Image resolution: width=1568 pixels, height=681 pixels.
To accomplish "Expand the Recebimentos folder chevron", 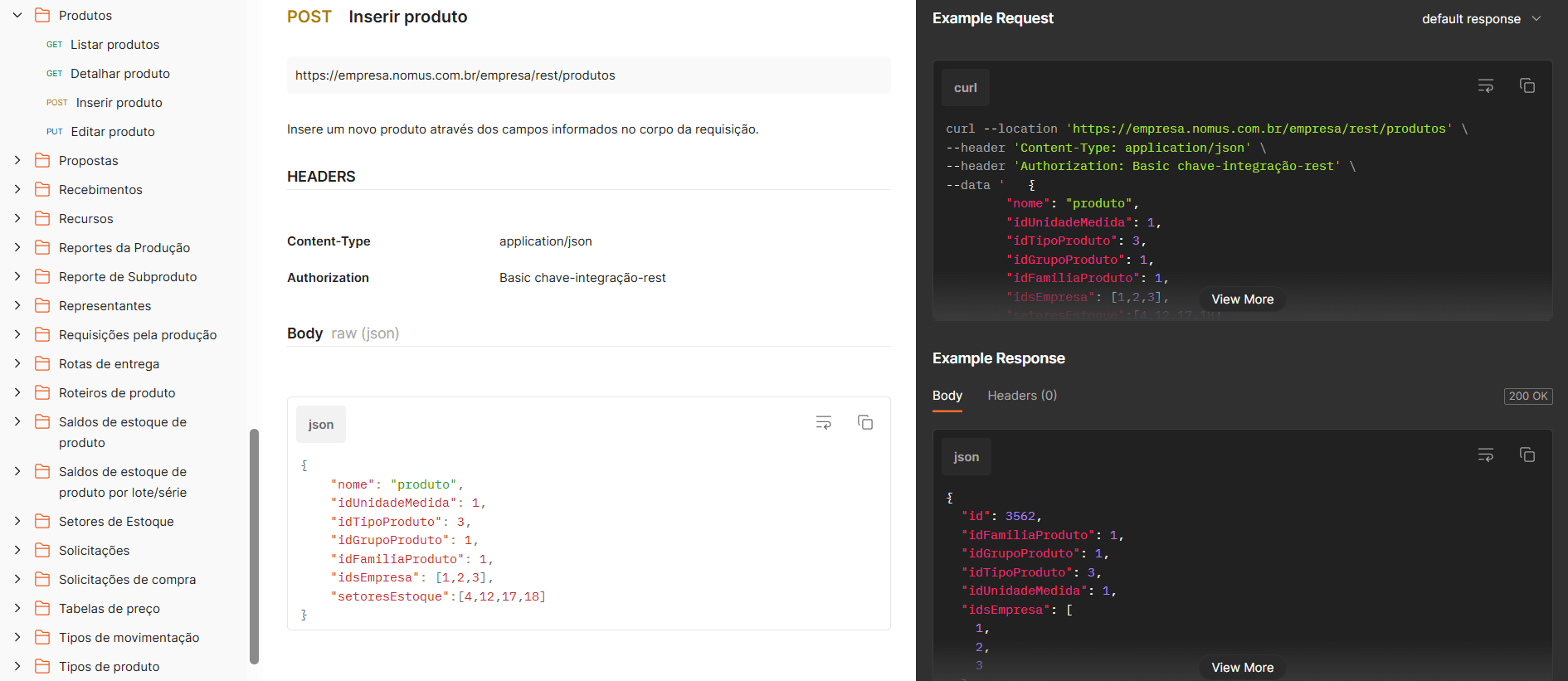I will [17, 189].
